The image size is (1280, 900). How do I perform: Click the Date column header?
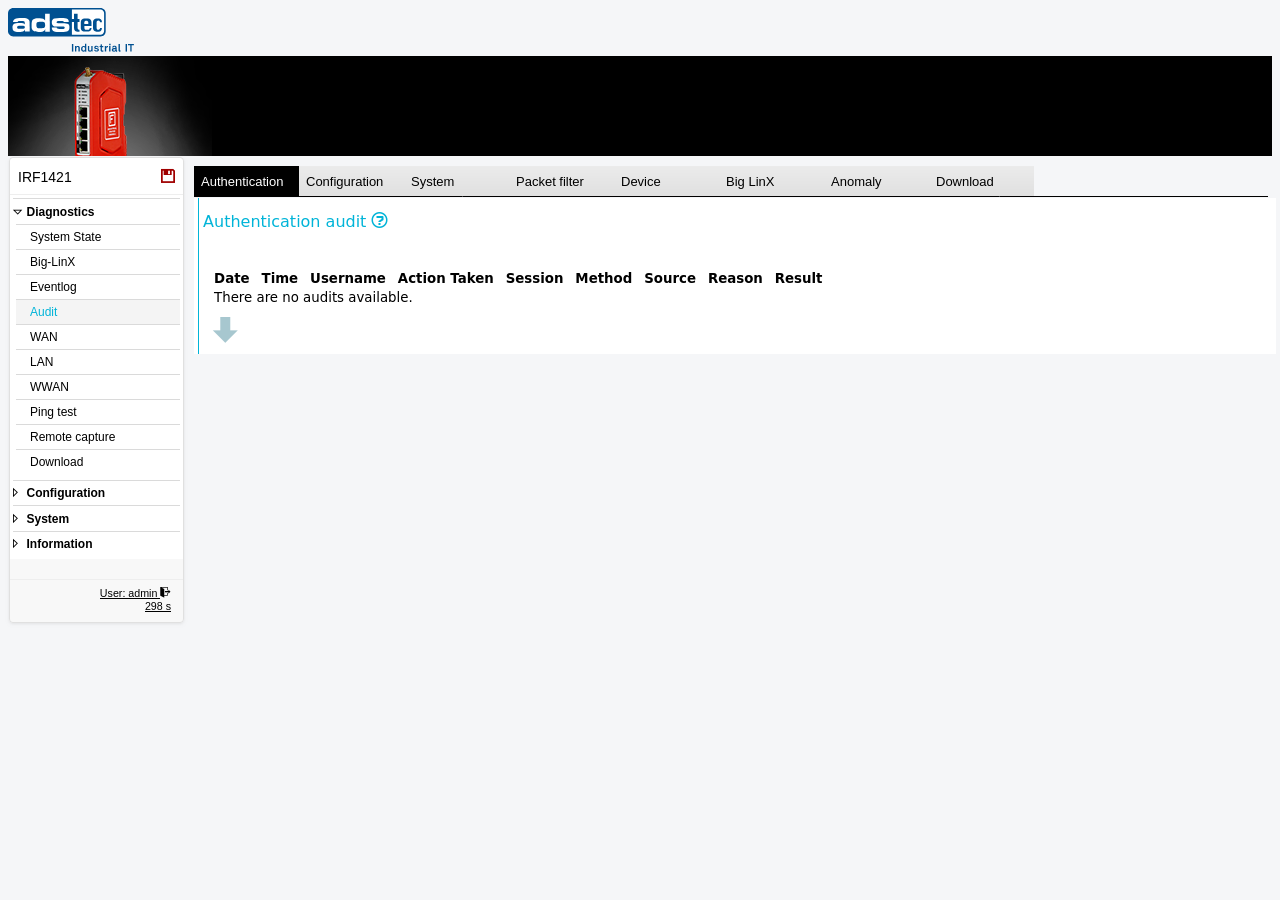pos(231,278)
